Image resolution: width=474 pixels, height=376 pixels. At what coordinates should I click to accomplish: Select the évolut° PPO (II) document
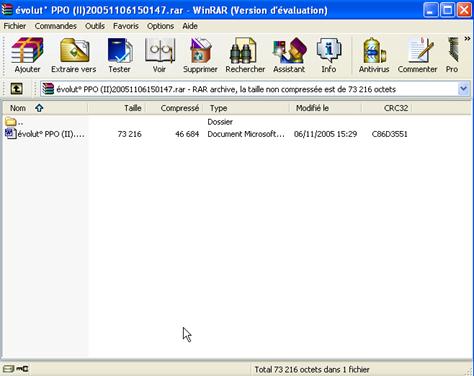(x=45, y=134)
